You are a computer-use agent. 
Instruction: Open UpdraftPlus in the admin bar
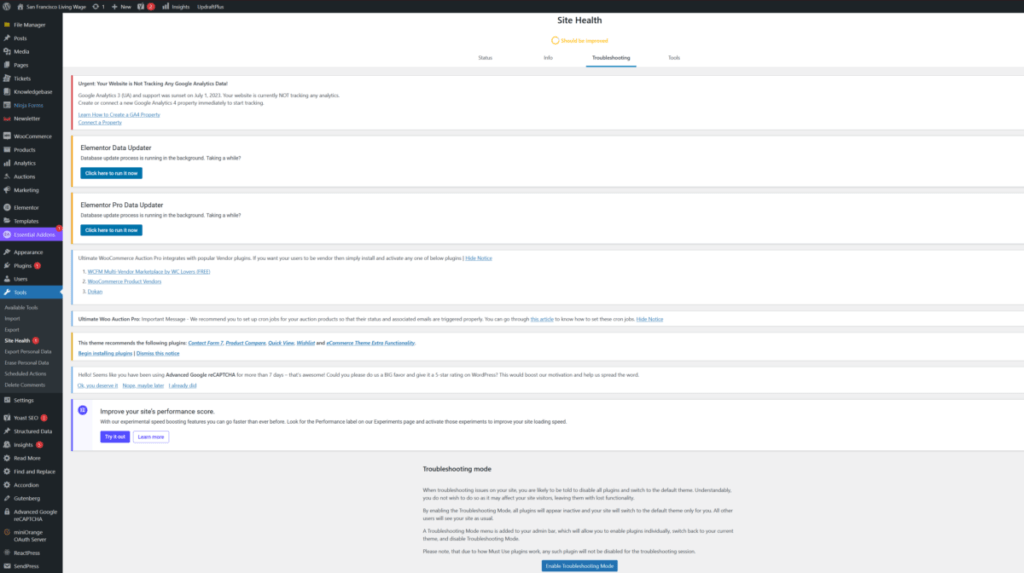(x=210, y=7)
